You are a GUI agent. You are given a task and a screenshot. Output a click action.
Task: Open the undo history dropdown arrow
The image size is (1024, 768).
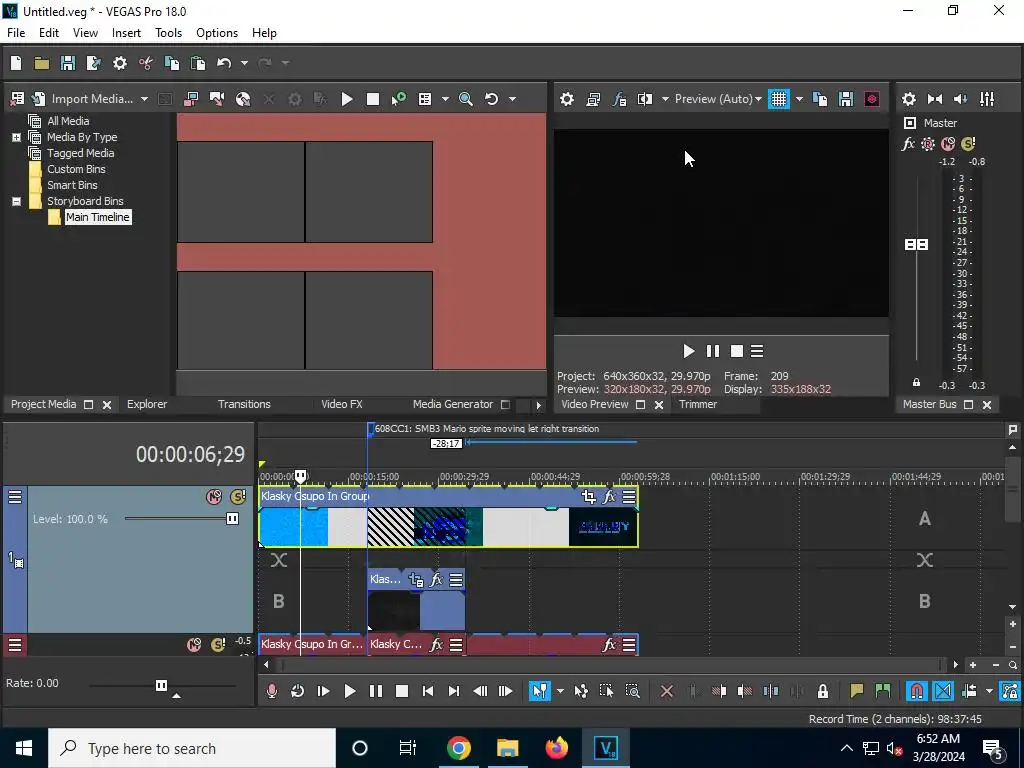tap(244, 63)
